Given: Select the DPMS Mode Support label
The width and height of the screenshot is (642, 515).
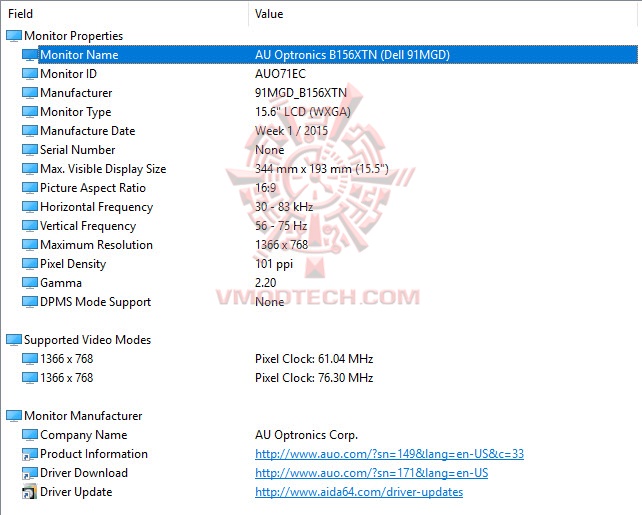Looking at the screenshot, I should click(96, 302).
